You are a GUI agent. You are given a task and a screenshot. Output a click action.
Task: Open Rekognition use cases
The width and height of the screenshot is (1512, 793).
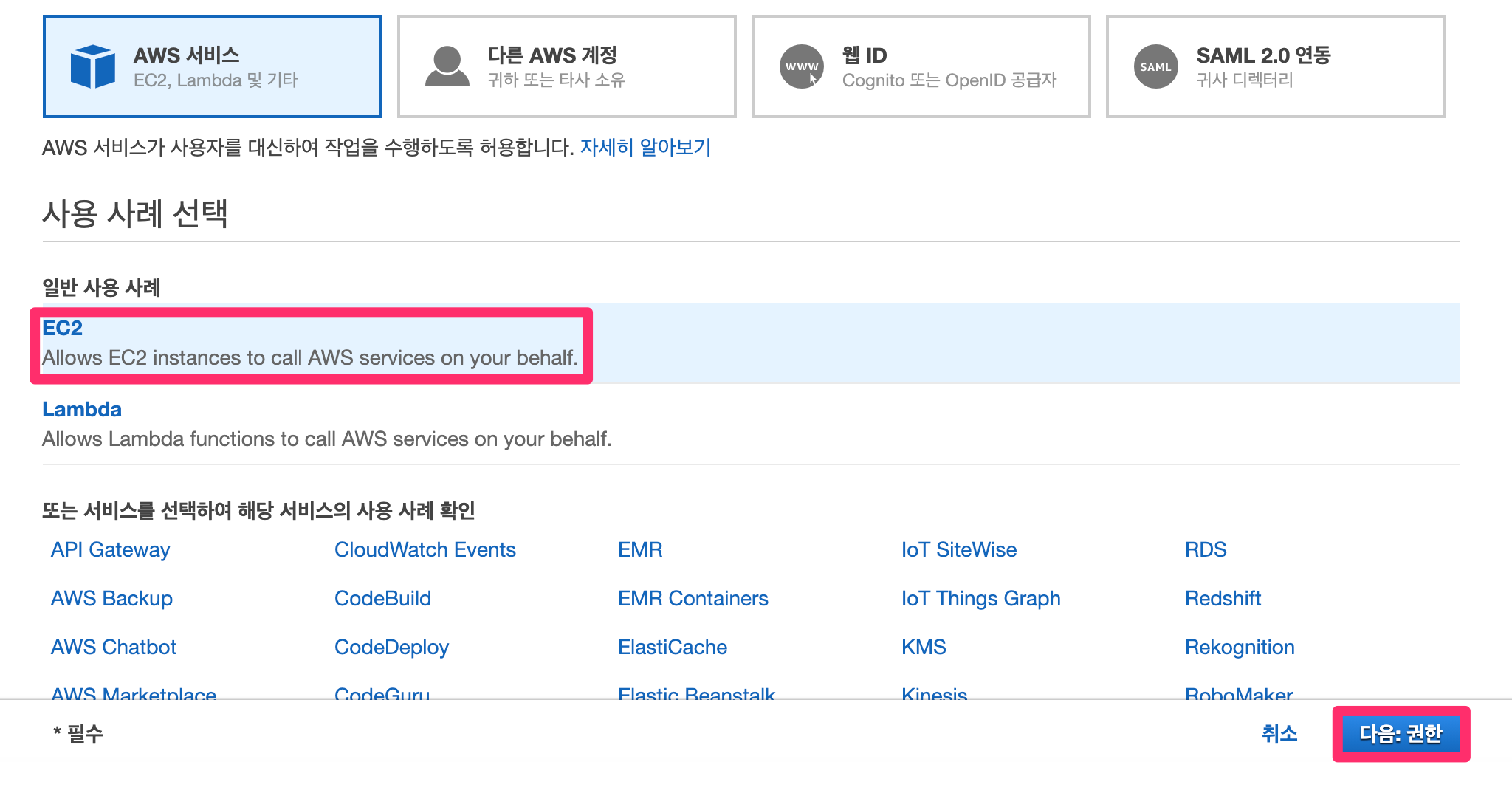(1239, 647)
